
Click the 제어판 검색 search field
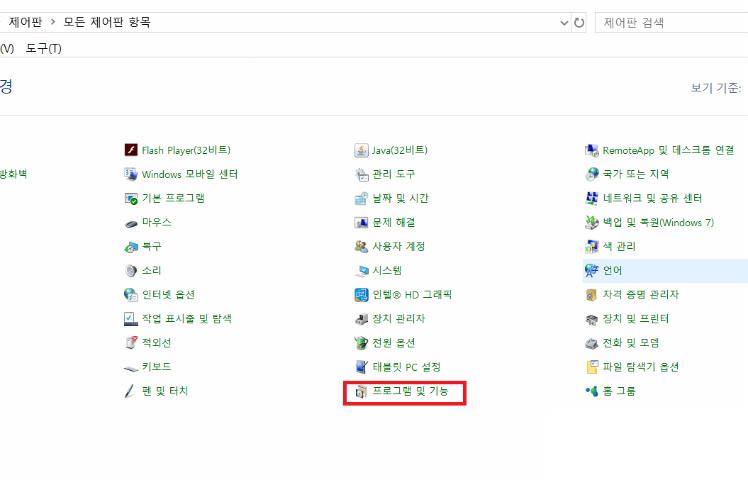pos(672,22)
